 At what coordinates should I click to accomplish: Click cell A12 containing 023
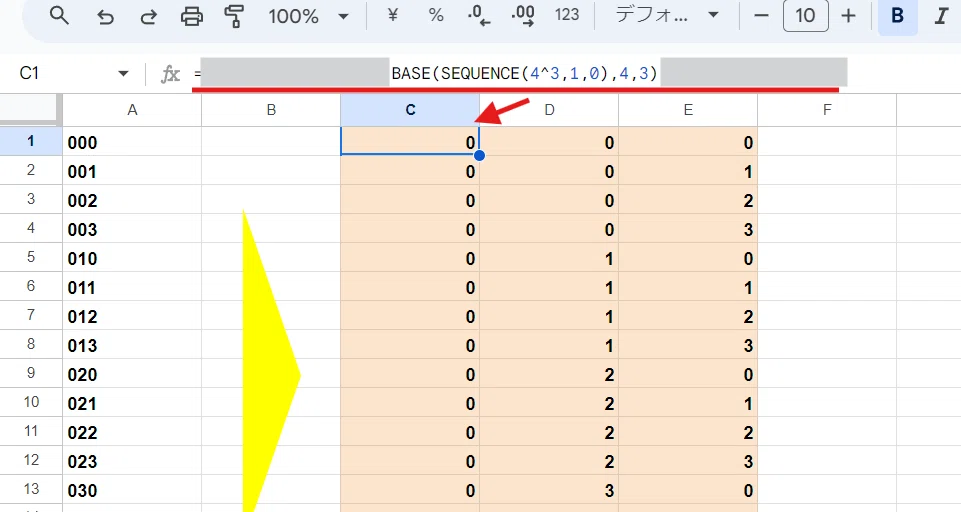pyautogui.click(x=132, y=460)
